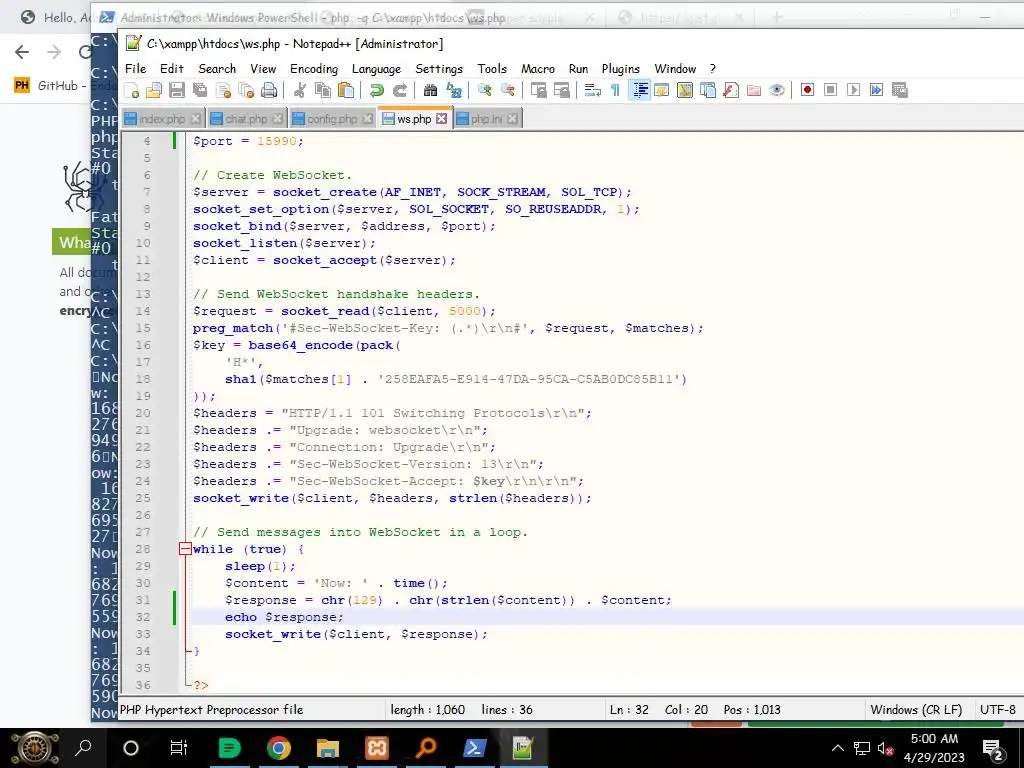
Task: Open the Document List icon
Action: (x=708, y=90)
